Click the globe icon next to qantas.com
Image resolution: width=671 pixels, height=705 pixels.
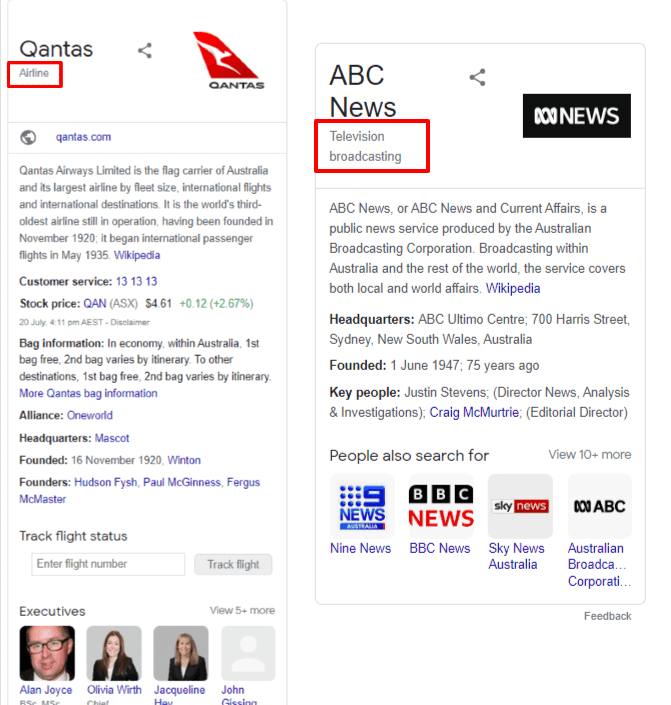pyautogui.click(x=28, y=137)
